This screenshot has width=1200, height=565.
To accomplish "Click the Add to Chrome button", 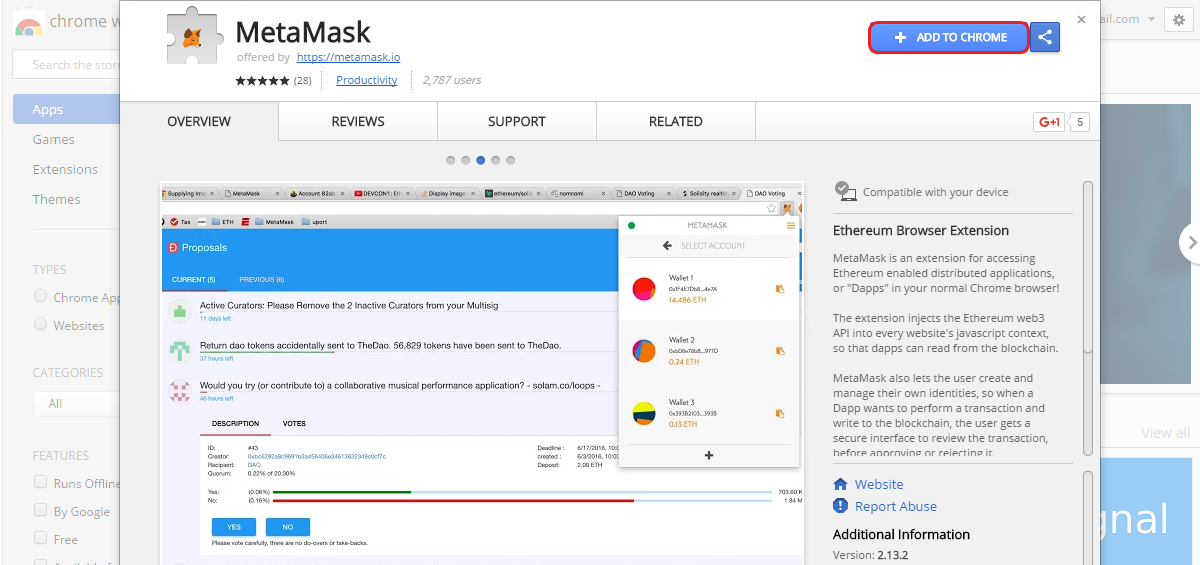I will [x=949, y=37].
